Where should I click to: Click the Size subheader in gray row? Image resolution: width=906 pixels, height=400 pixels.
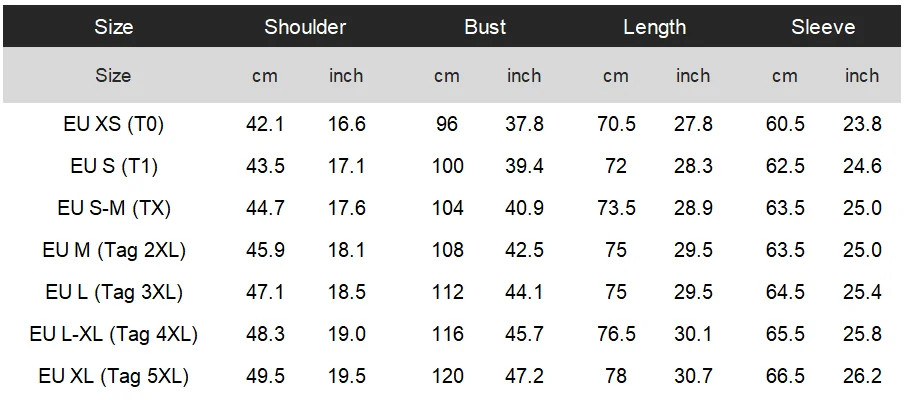pyautogui.click(x=113, y=75)
